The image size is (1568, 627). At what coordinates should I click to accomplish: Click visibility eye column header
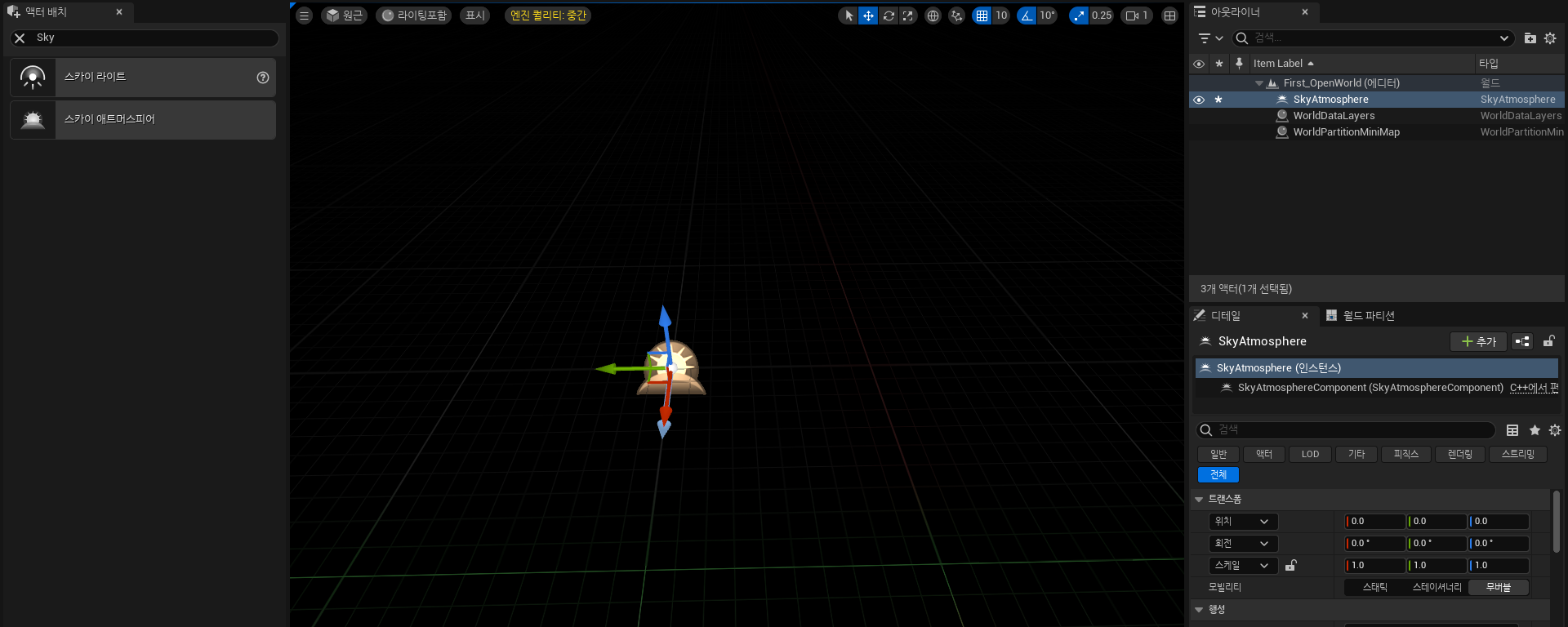pos(1199,64)
